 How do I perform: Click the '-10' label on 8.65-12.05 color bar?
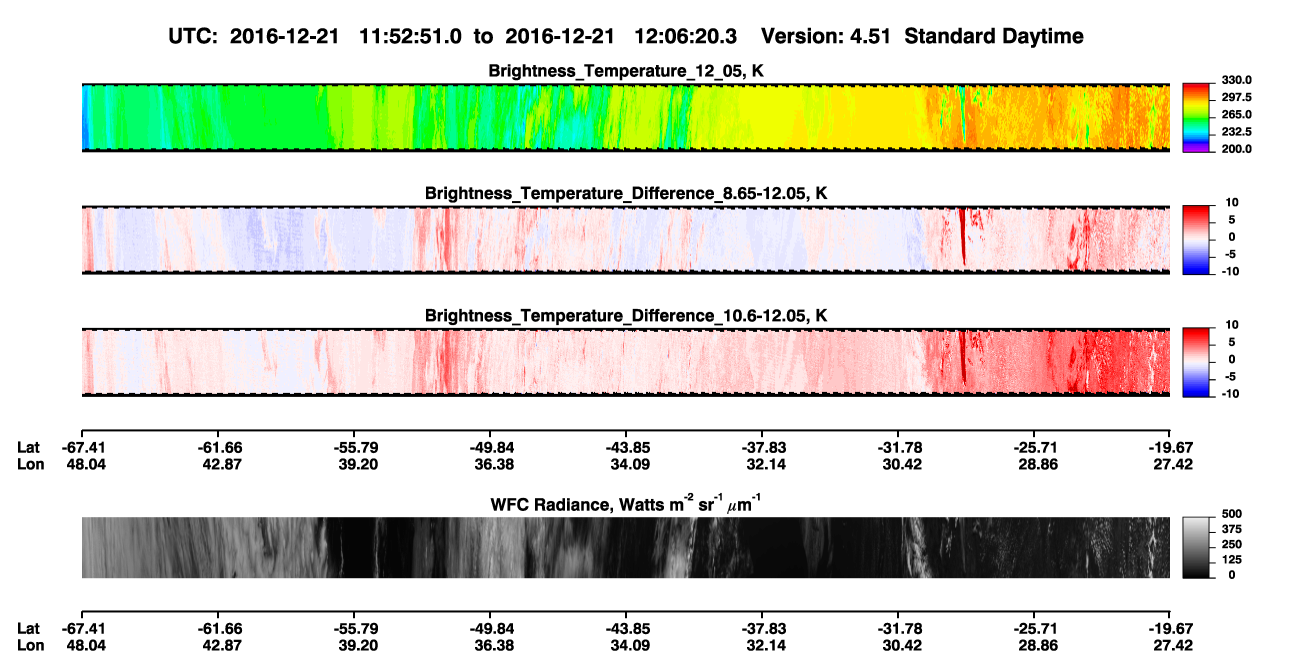point(1229,271)
